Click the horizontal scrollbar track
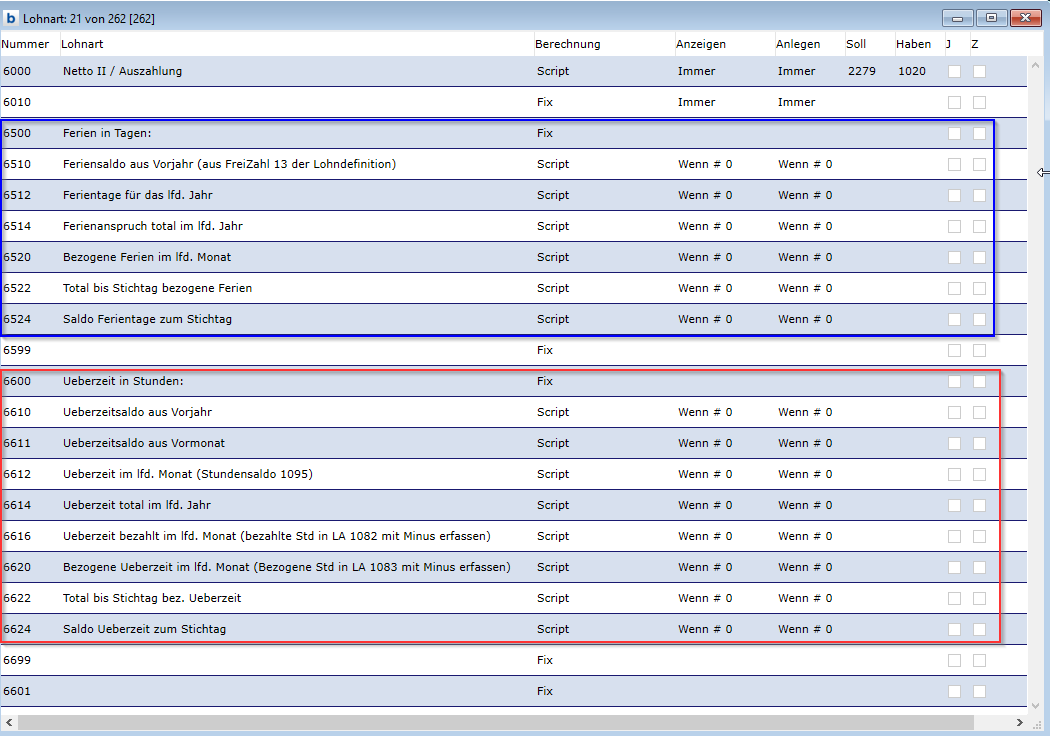This screenshot has width=1050, height=736. click(x=500, y=722)
